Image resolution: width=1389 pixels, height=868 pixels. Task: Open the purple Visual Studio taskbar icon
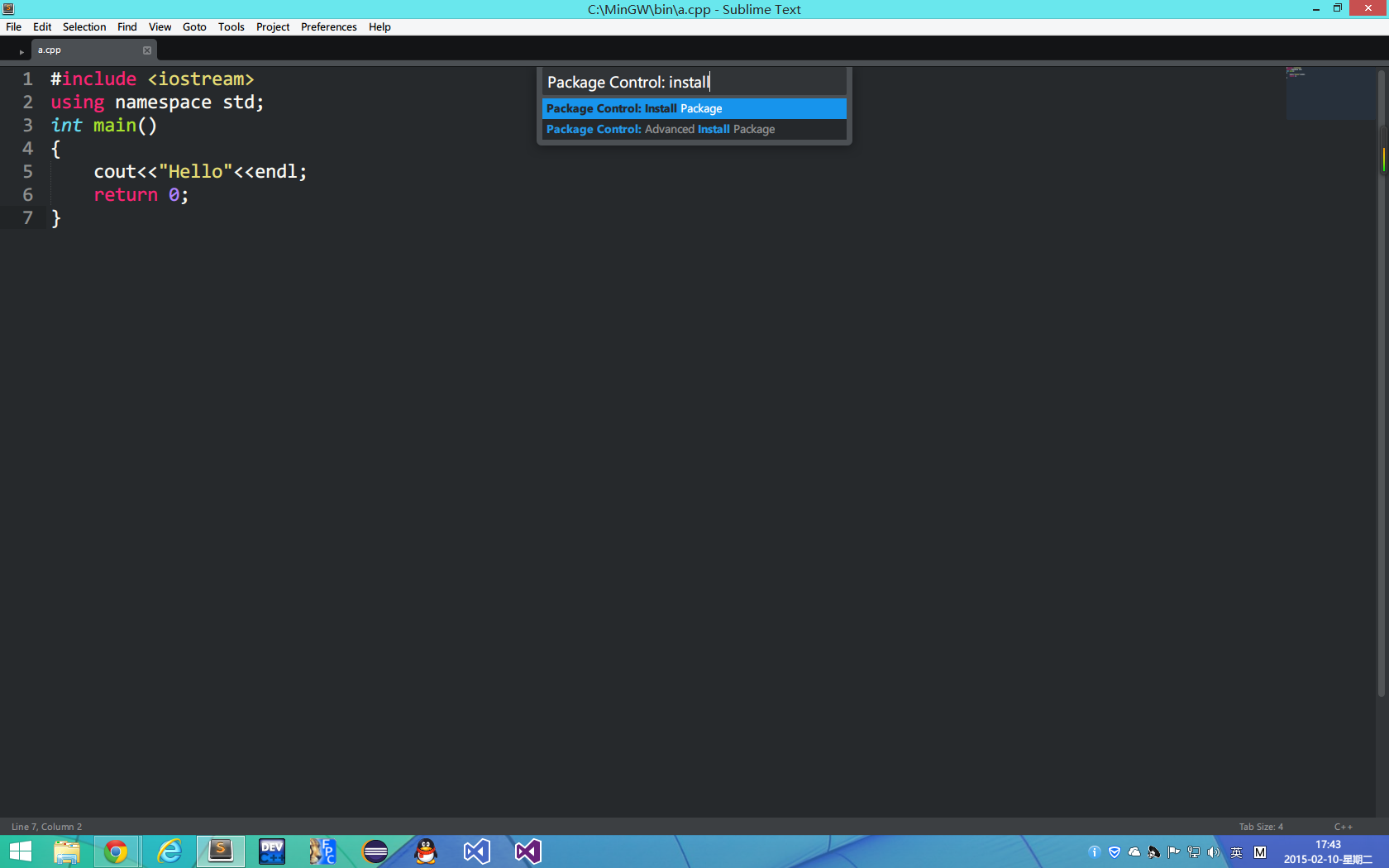[528, 851]
